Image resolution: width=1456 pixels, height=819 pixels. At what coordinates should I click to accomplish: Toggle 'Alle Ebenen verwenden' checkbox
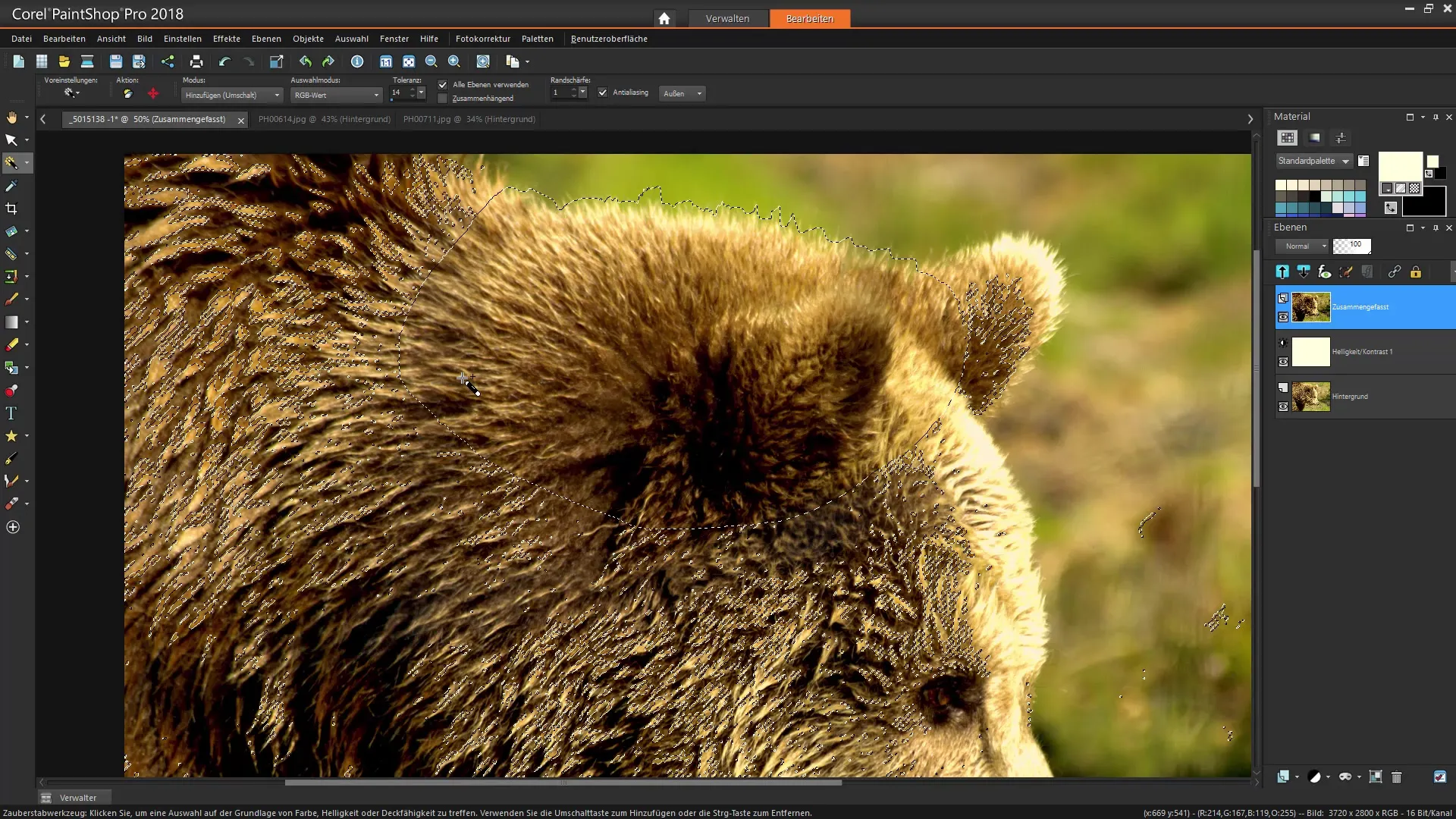click(443, 85)
